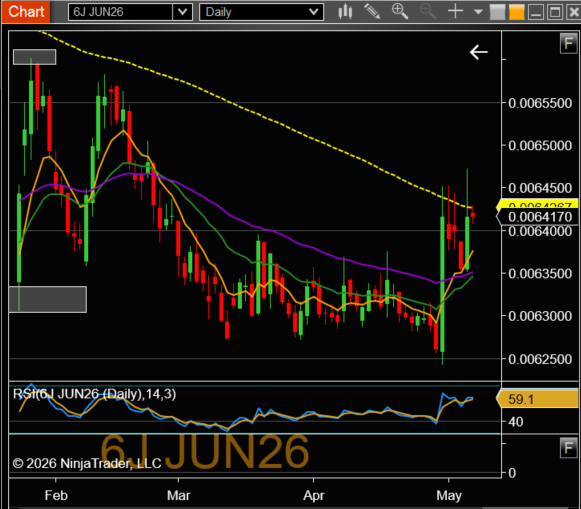The width and height of the screenshot is (581, 509).
Task: Select the crosshair cursor tool
Action: [x=455, y=11]
